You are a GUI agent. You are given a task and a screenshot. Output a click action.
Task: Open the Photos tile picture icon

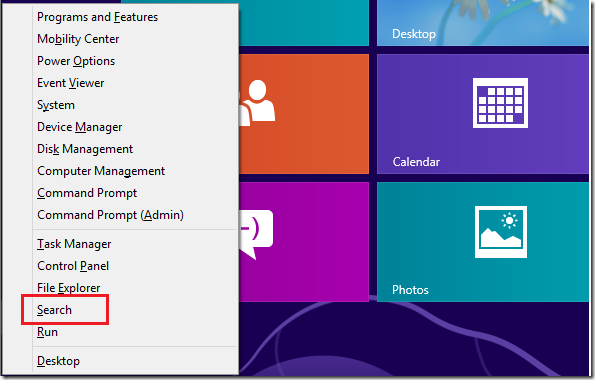(501, 232)
